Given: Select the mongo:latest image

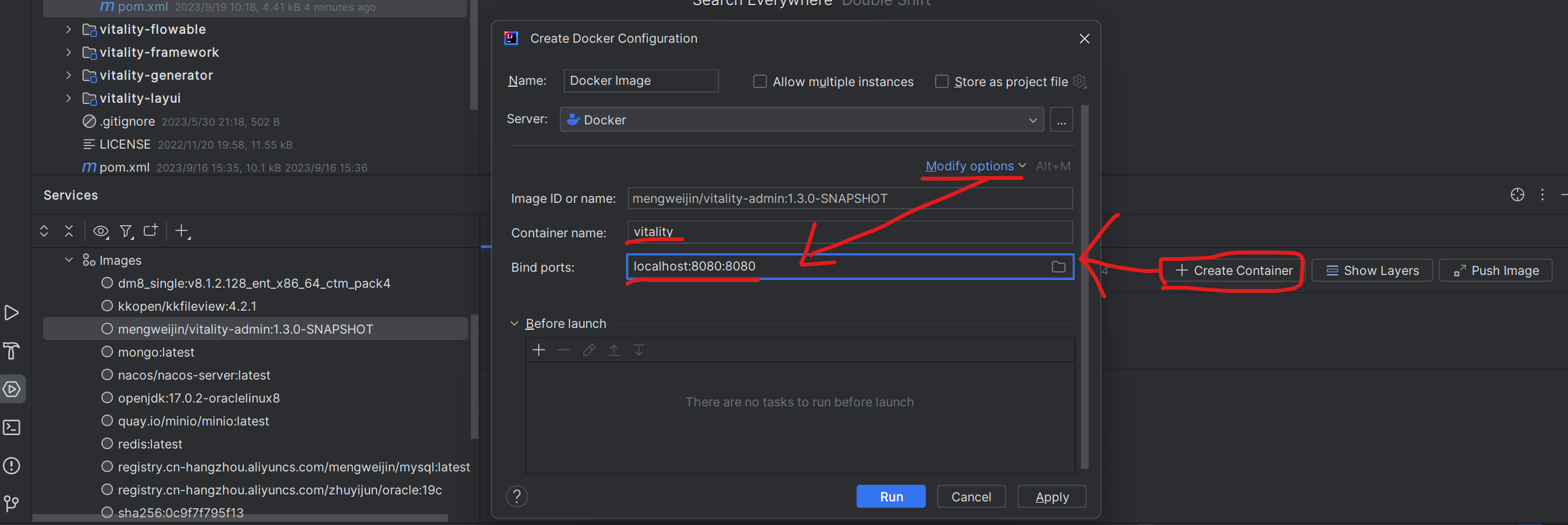Looking at the screenshot, I should point(156,352).
